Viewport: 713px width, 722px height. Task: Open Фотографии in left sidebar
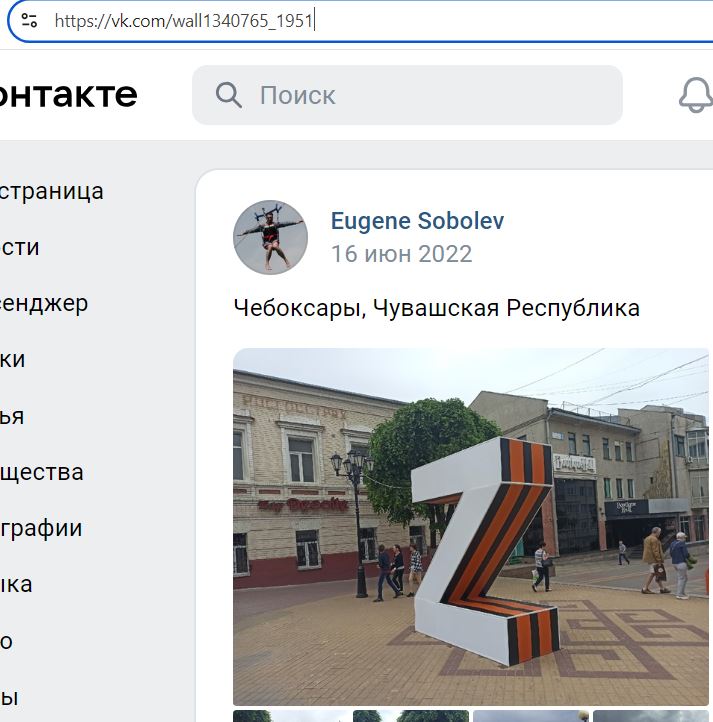click(x=41, y=528)
